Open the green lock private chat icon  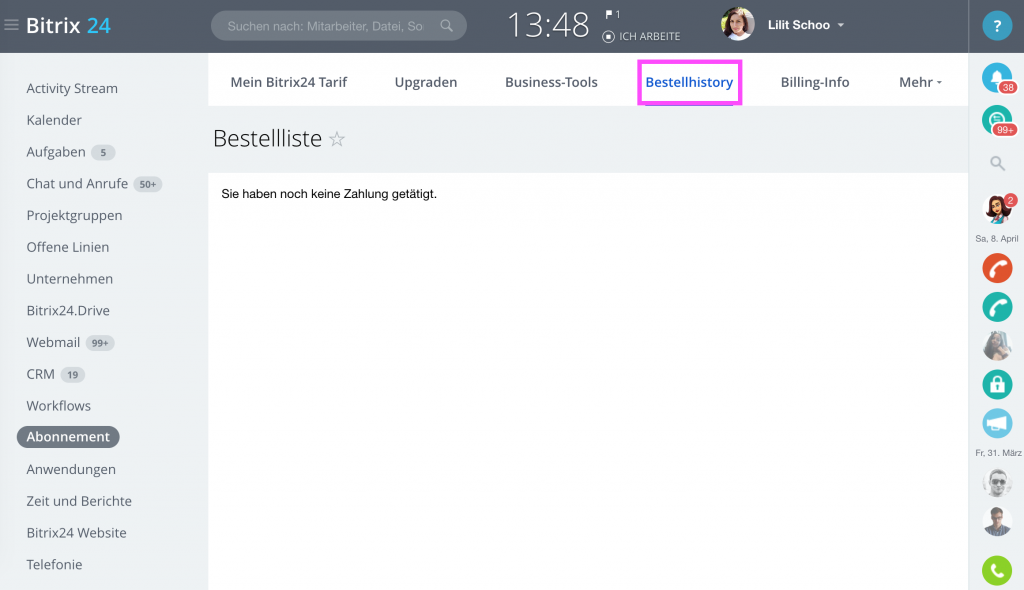pos(997,384)
